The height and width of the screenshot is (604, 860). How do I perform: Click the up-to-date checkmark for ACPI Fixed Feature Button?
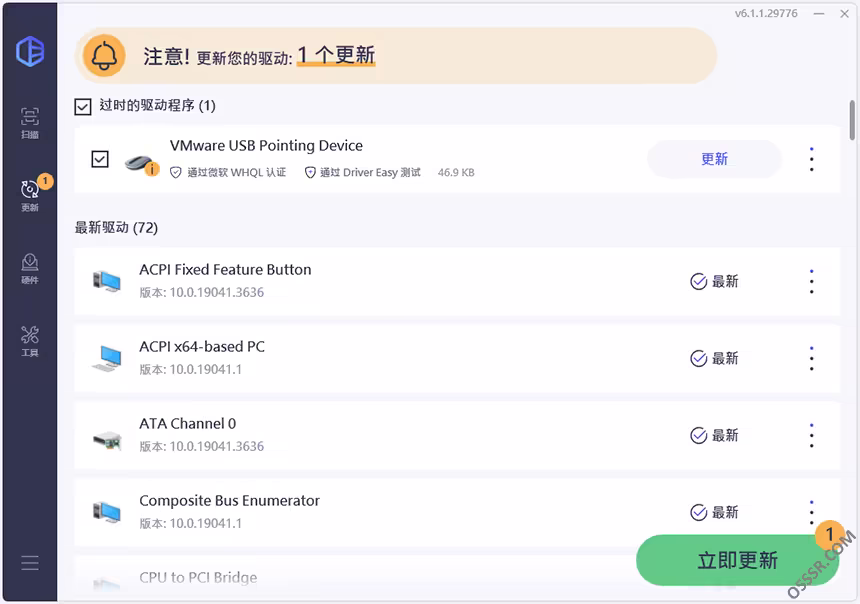tap(698, 281)
